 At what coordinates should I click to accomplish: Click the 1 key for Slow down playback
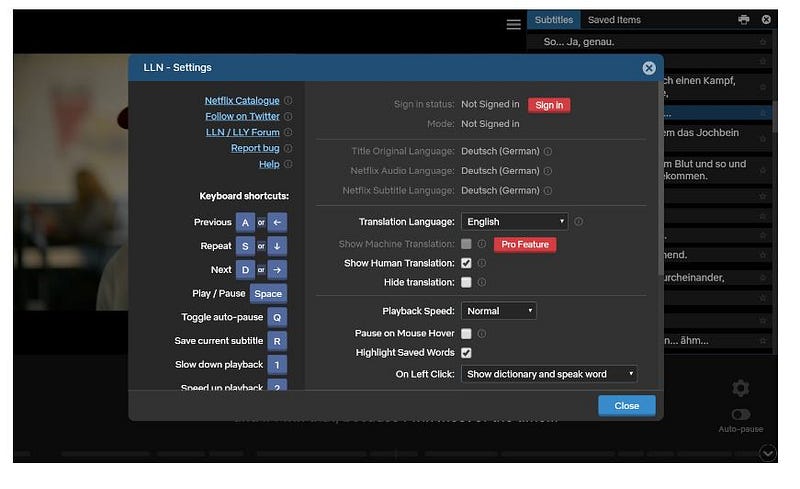(277, 365)
